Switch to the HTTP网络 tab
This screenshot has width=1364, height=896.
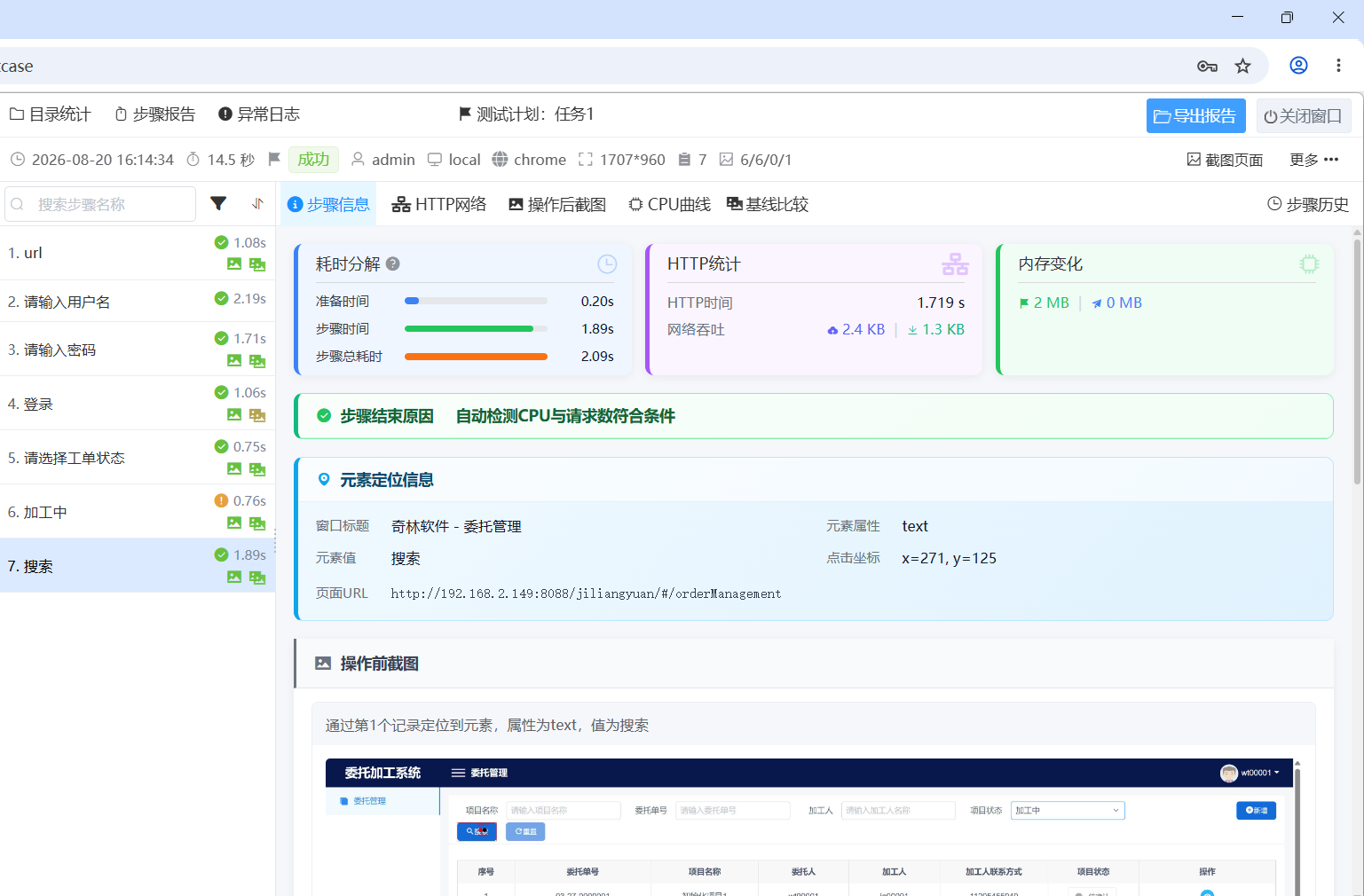pyautogui.click(x=439, y=205)
